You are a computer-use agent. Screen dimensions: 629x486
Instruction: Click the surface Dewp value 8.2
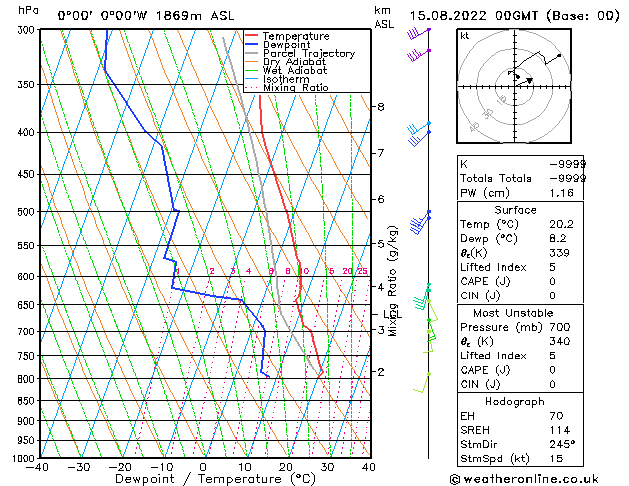558,239
